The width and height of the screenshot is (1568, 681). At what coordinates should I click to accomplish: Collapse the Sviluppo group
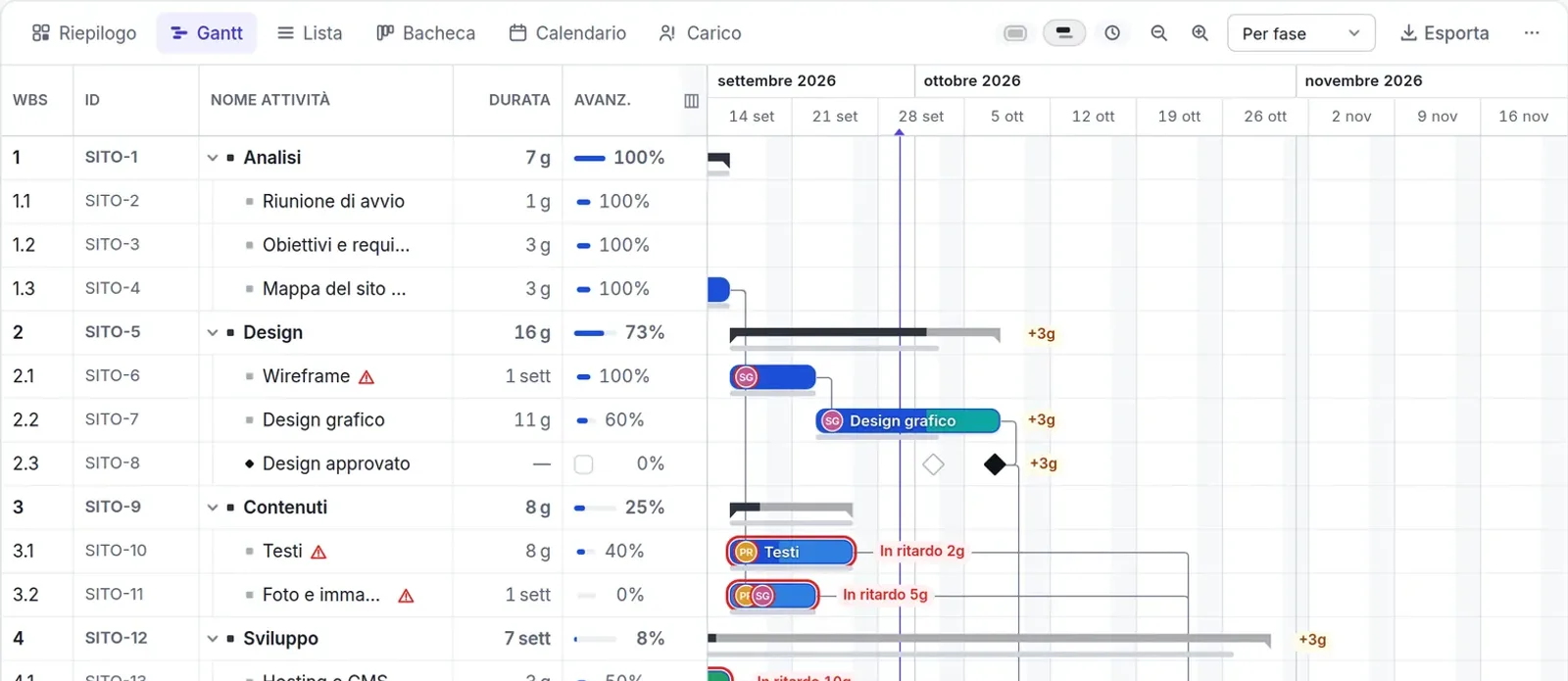(x=213, y=639)
